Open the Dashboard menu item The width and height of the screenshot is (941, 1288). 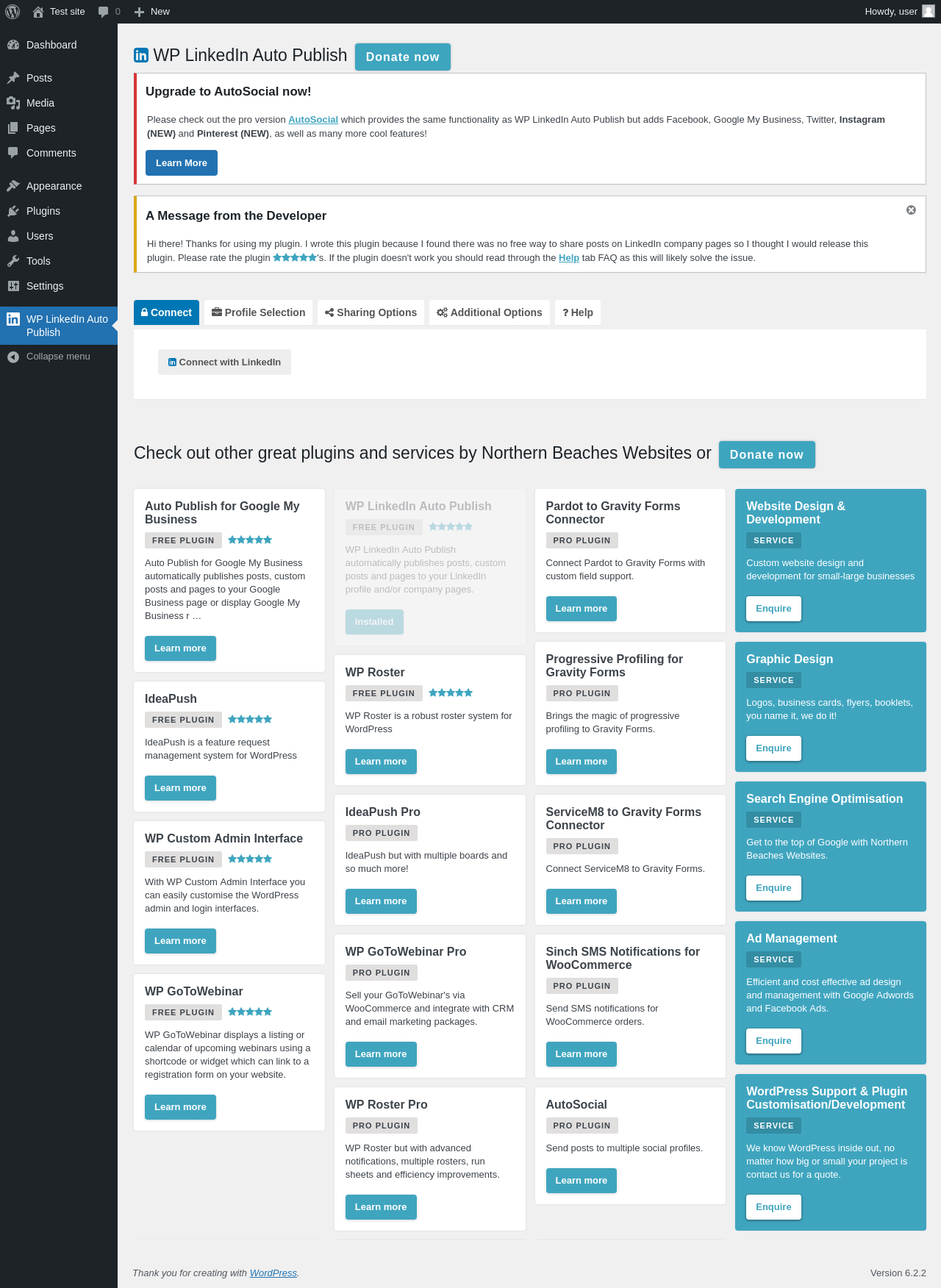pyautogui.click(x=59, y=45)
